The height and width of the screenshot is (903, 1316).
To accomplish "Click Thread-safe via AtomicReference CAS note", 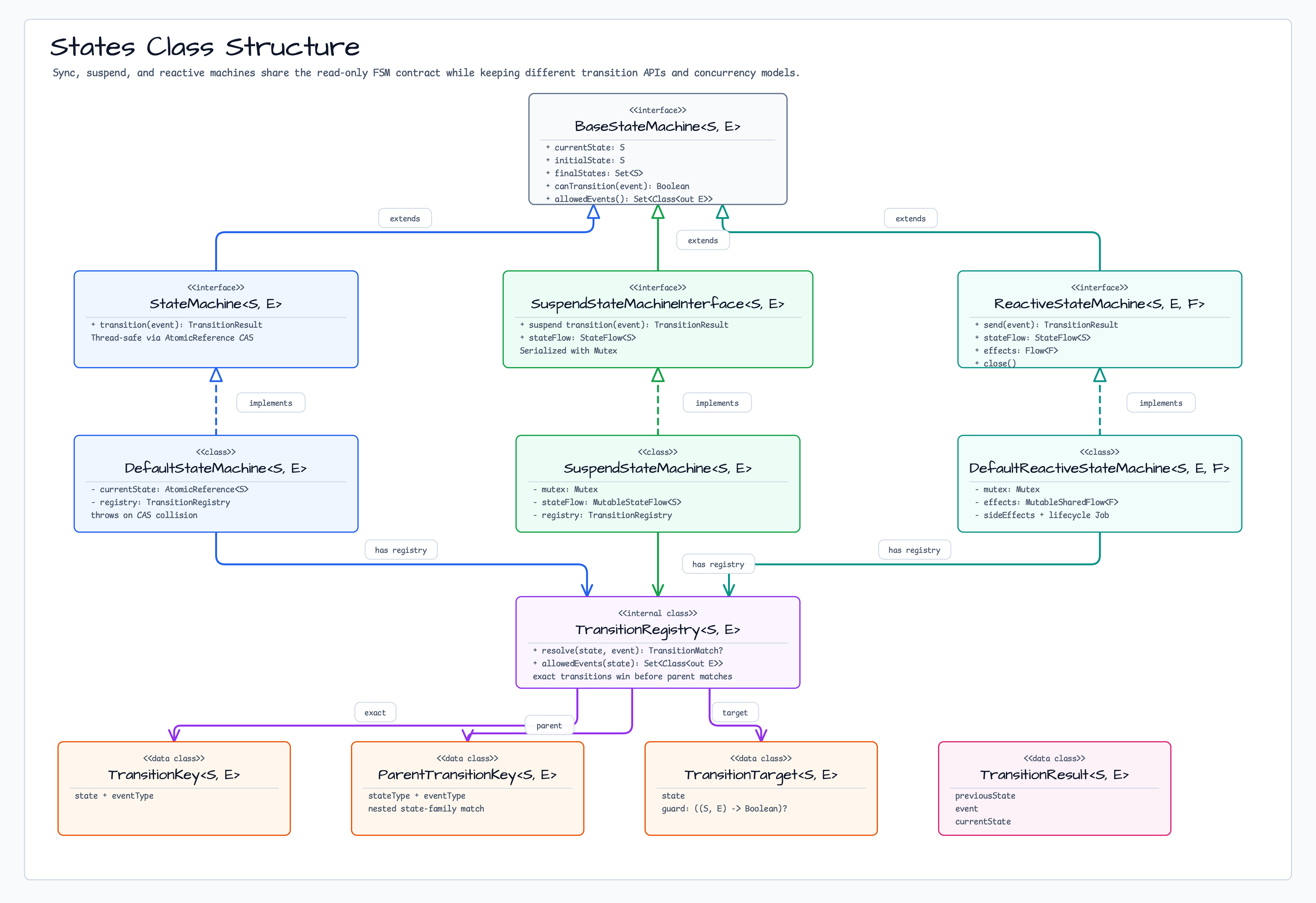I will [172, 338].
